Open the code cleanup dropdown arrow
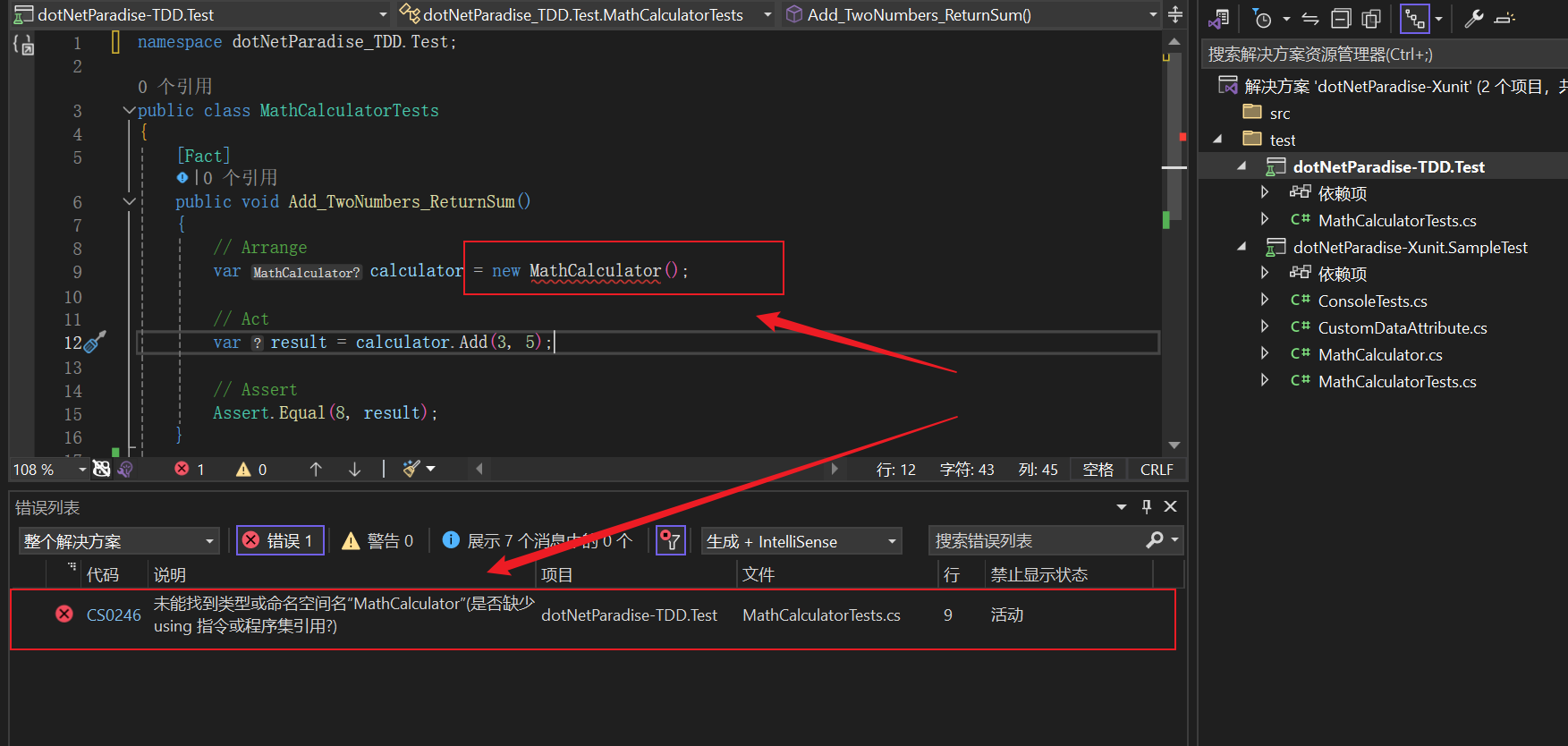The width and height of the screenshot is (1568, 746). pyautogui.click(x=431, y=469)
